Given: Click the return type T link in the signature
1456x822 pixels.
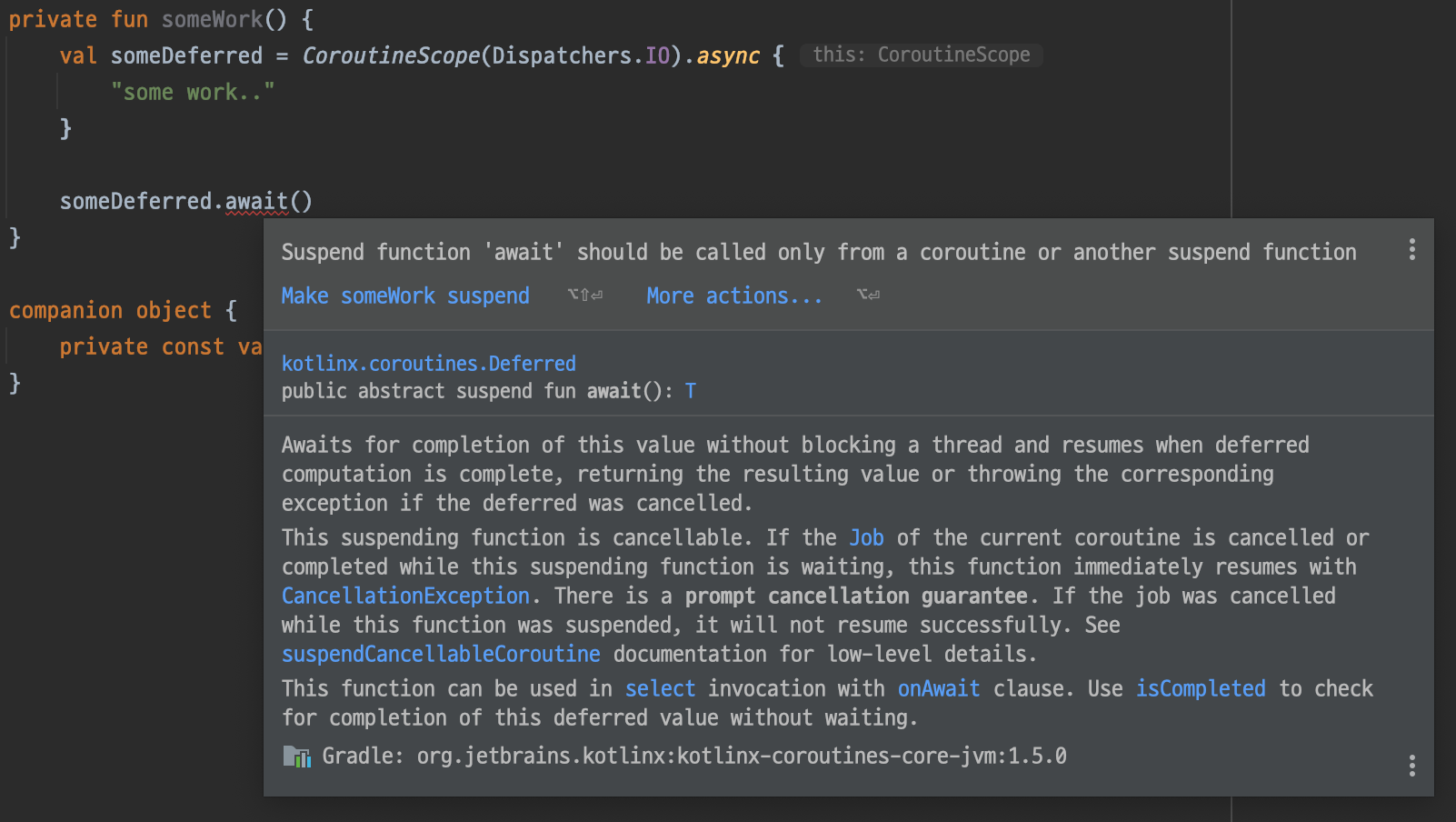Looking at the screenshot, I should (691, 391).
